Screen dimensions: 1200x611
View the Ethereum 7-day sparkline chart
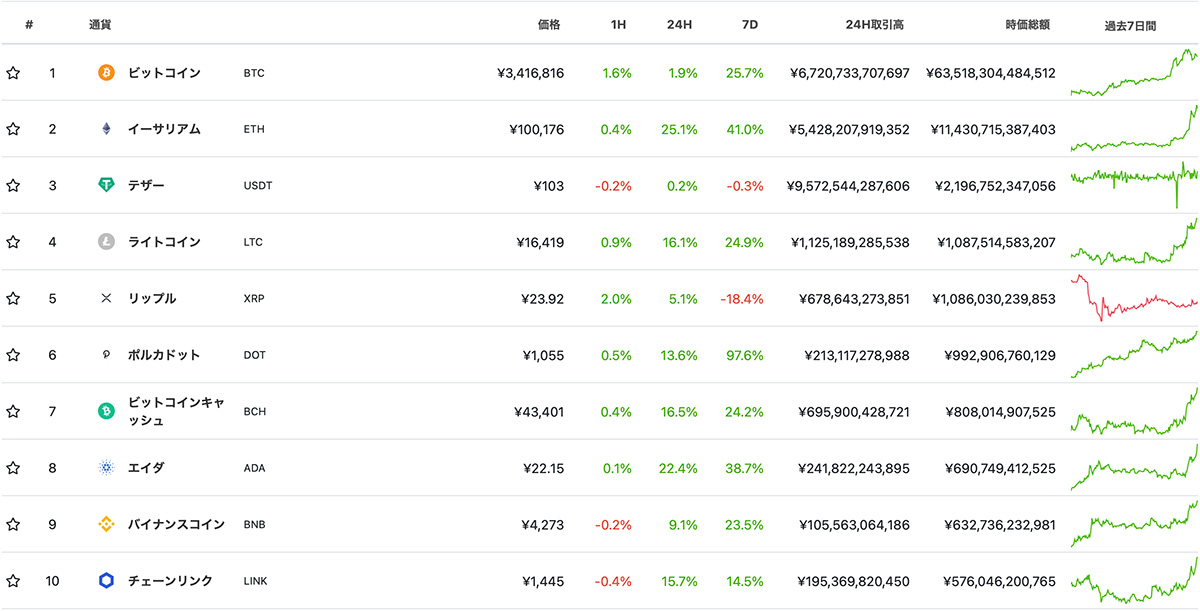(1134, 128)
